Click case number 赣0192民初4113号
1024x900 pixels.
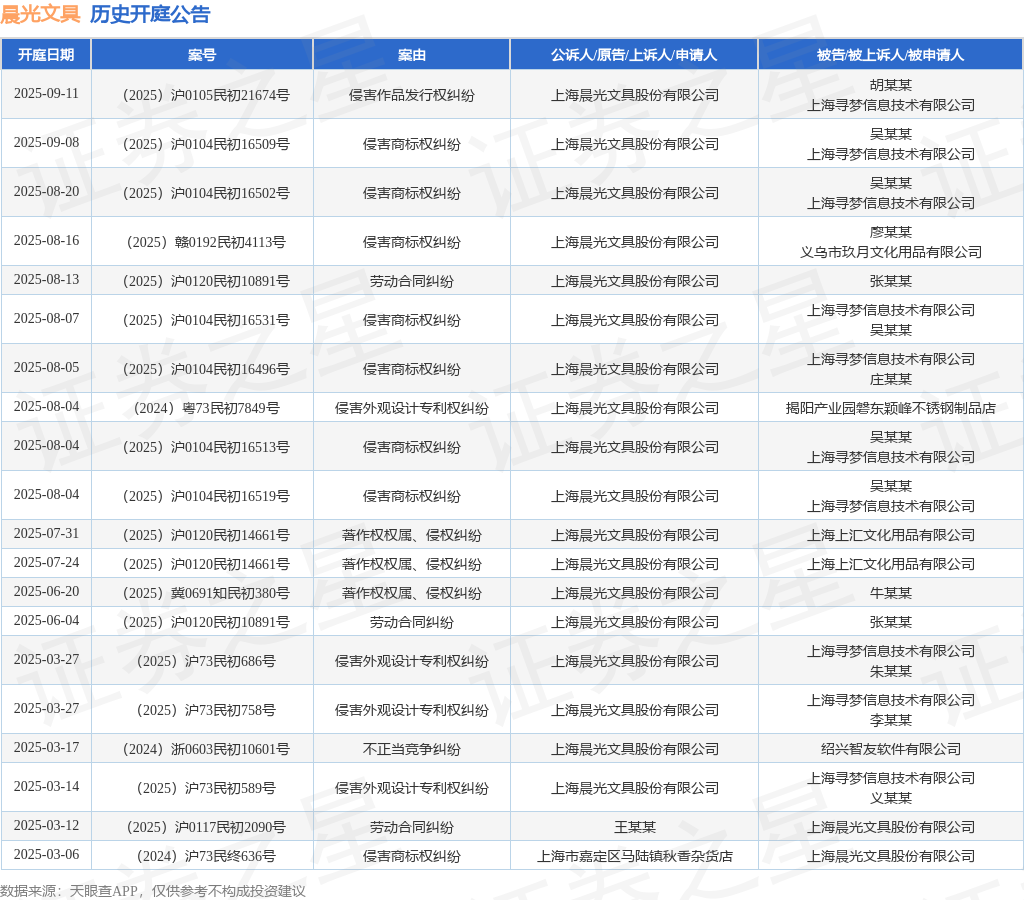pos(206,242)
